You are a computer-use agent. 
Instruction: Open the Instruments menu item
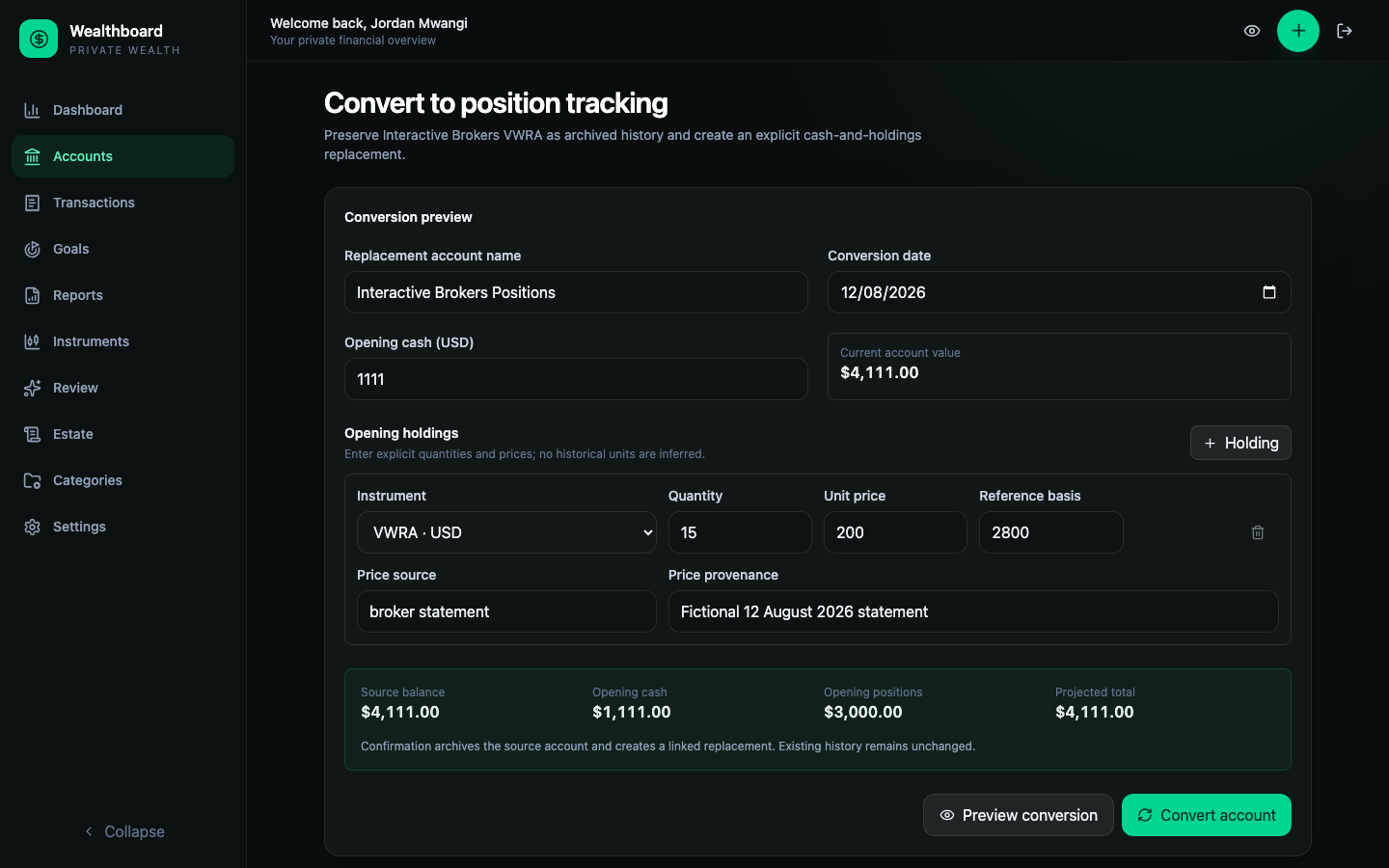pos(123,341)
